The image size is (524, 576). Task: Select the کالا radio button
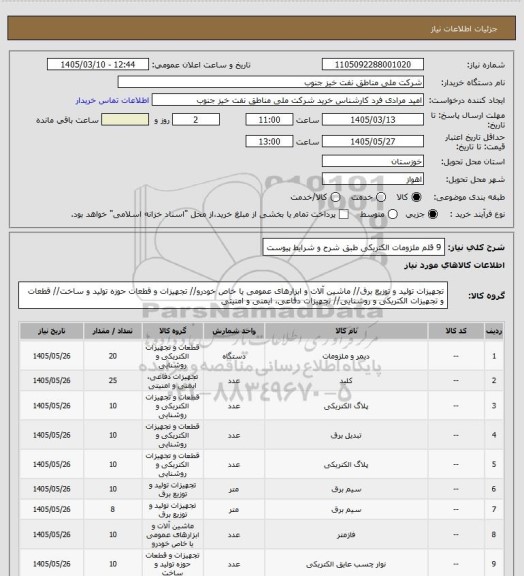(x=416, y=197)
